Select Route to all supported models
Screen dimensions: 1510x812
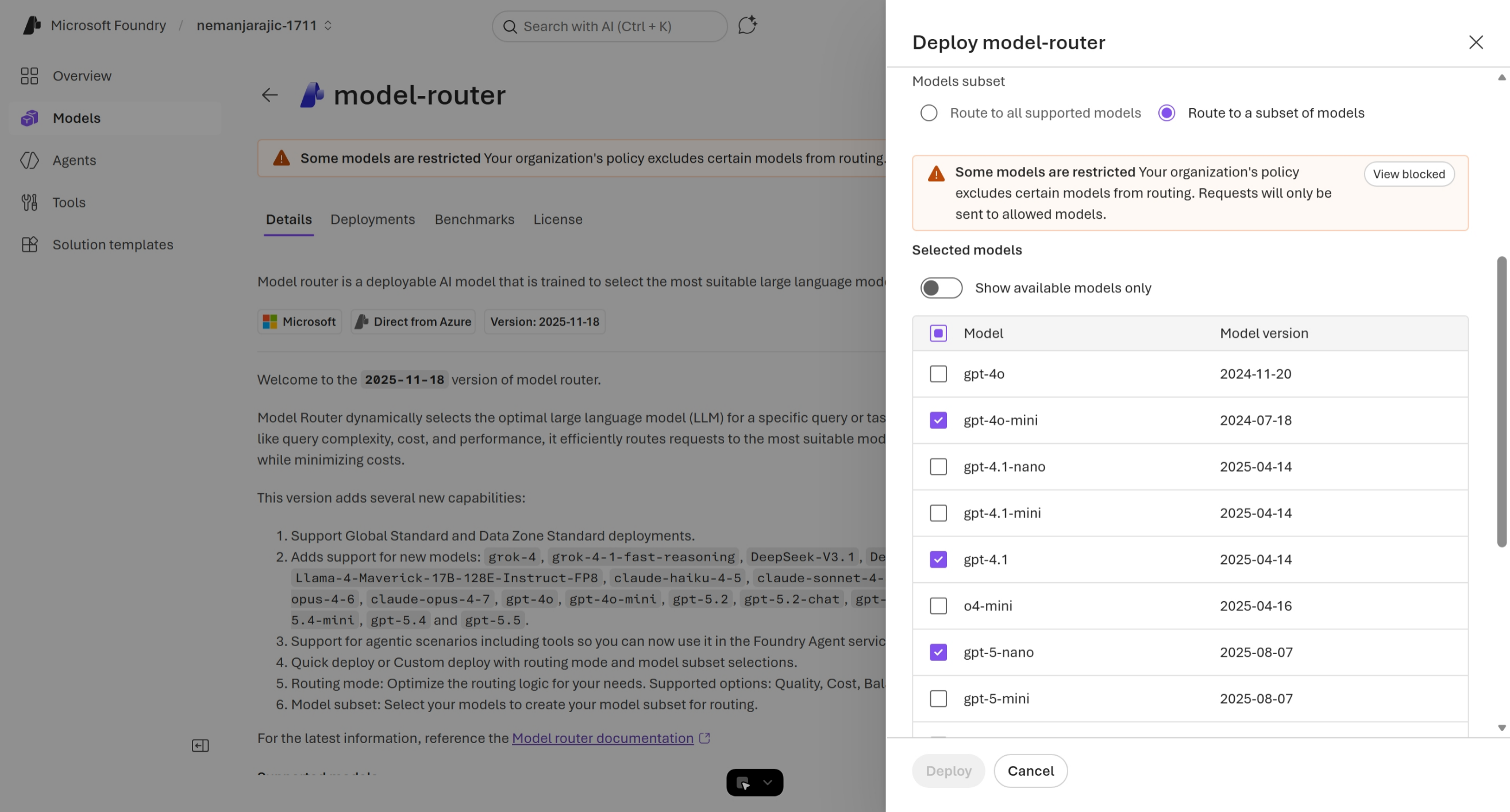[x=929, y=113]
